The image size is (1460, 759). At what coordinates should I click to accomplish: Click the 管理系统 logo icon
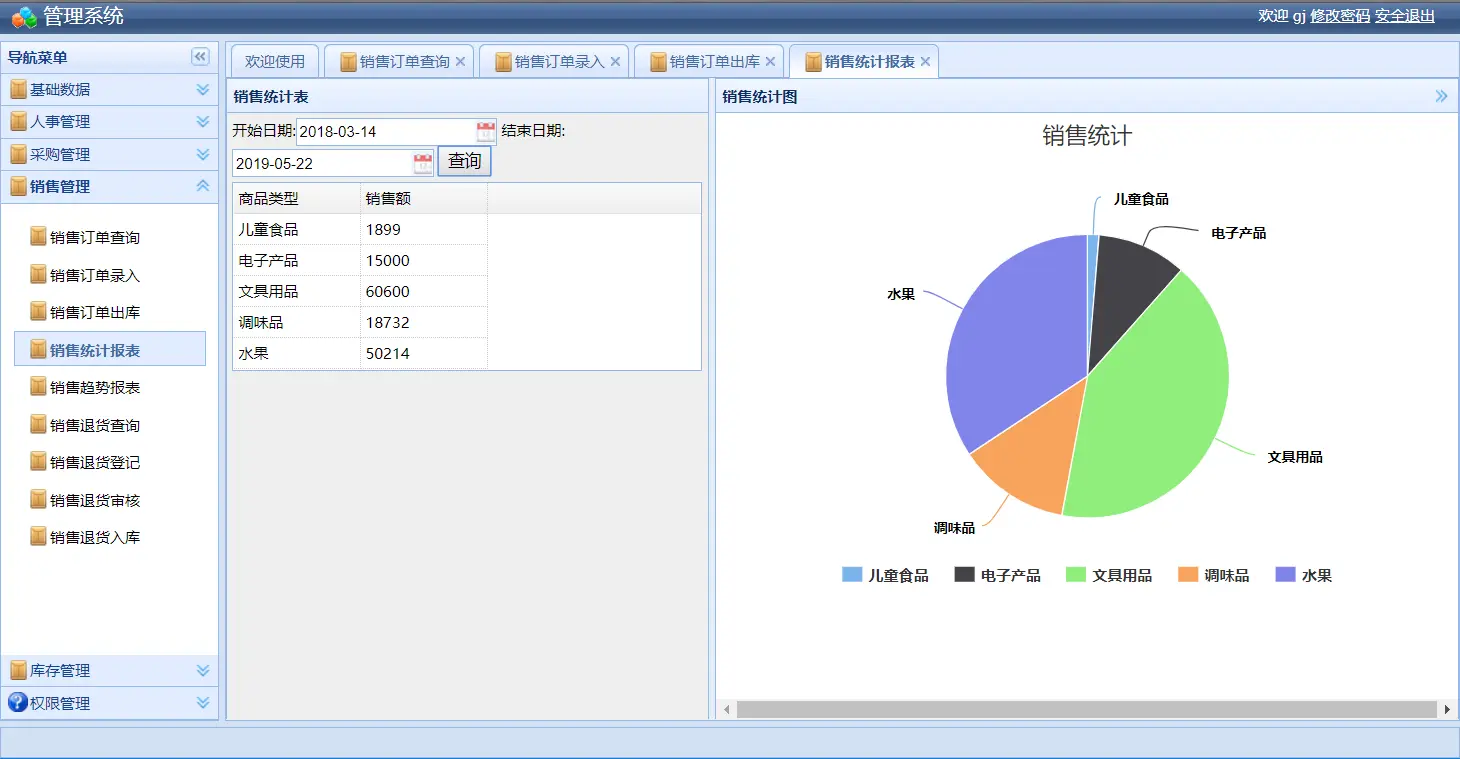pyautogui.click(x=24, y=17)
